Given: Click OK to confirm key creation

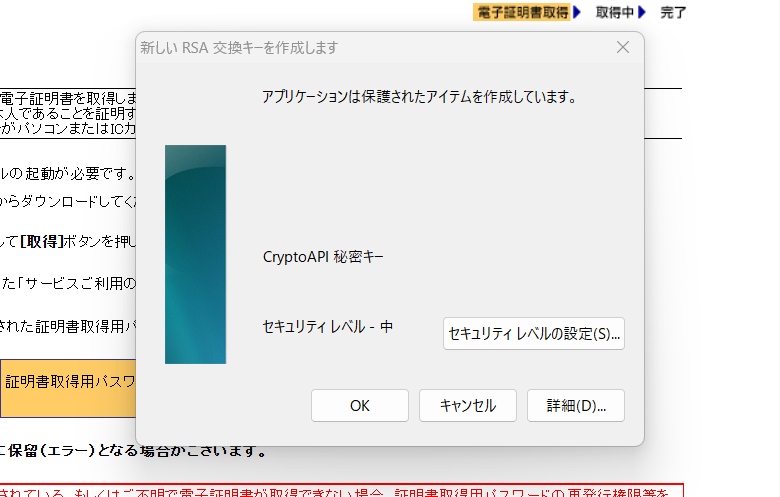Looking at the screenshot, I should pyautogui.click(x=359, y=406).
